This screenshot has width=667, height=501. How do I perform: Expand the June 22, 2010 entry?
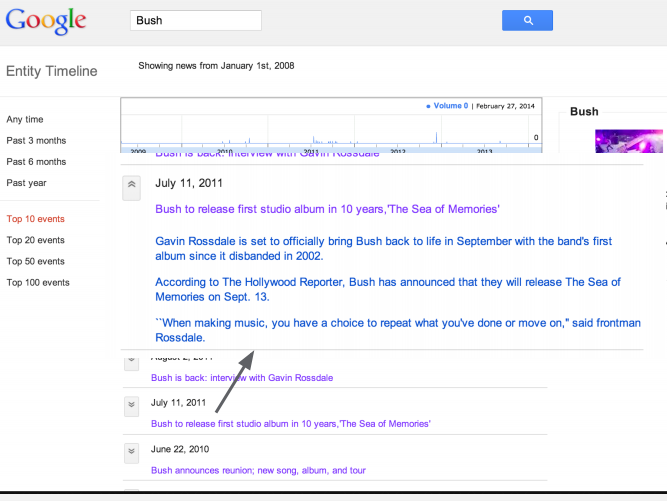pos(131,453)
